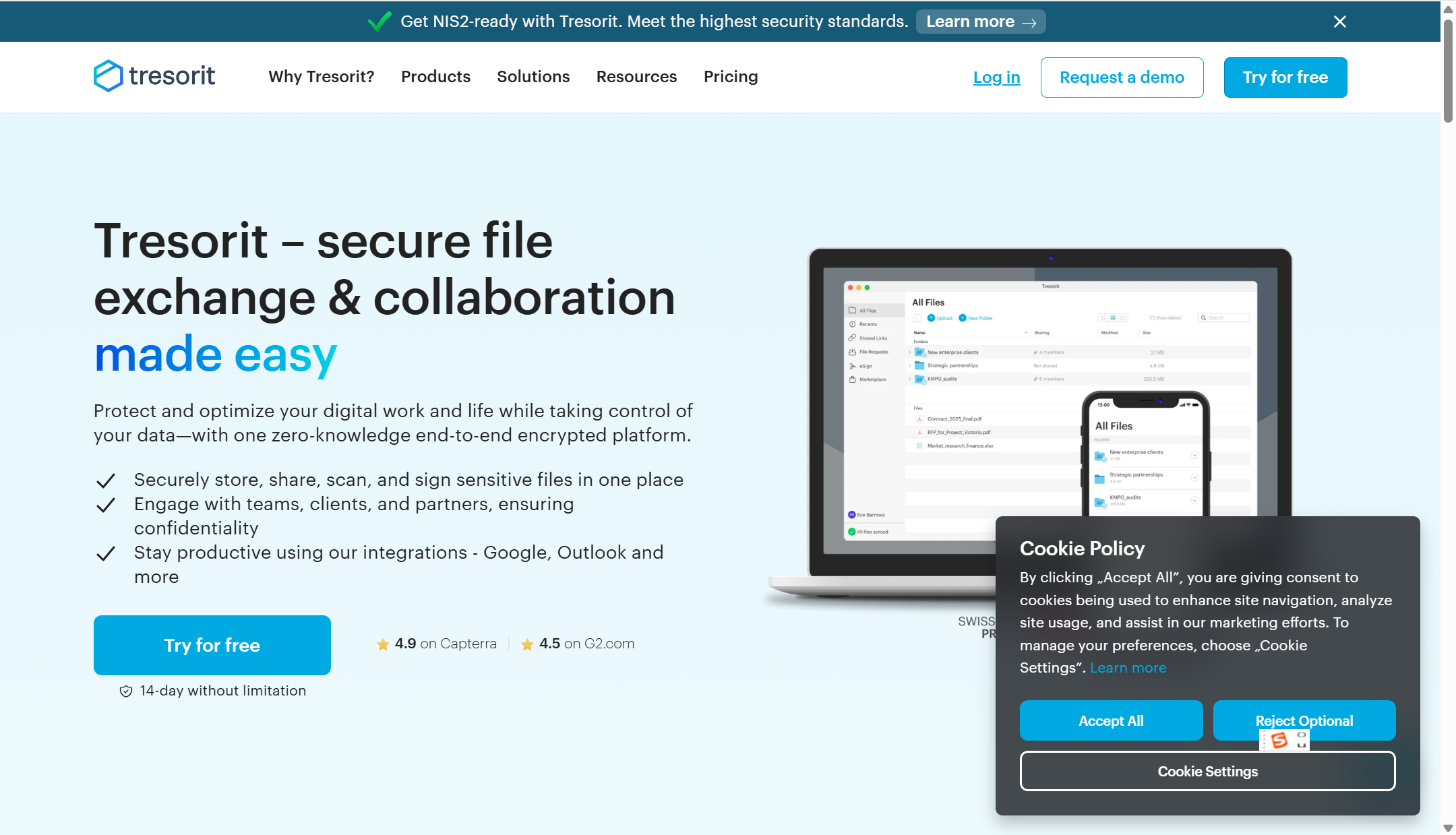The image size is (1456, 835).
Task: Open Cookie Settings
Action: pyautogui.click(x=1207, y=771)
